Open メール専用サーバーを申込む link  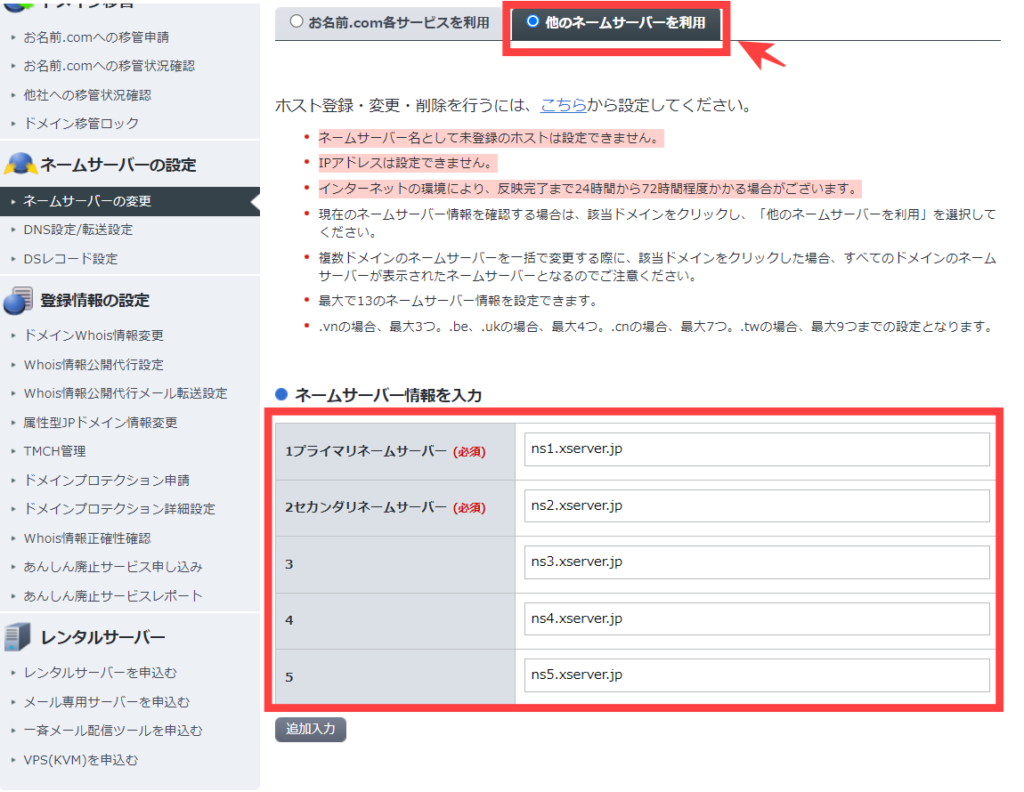[x=106, y=703]
